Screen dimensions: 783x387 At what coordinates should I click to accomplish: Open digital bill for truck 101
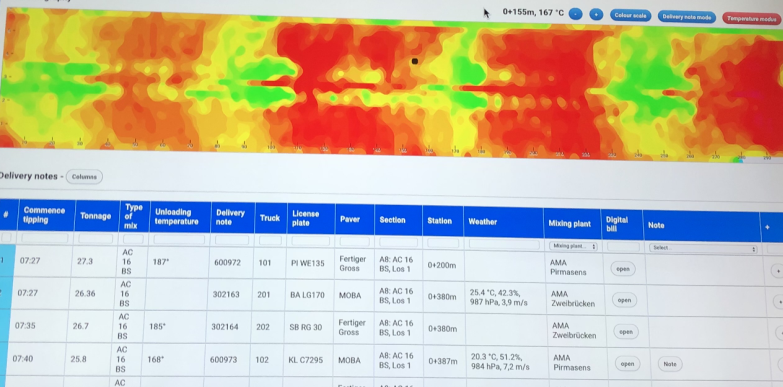(623, 269)
